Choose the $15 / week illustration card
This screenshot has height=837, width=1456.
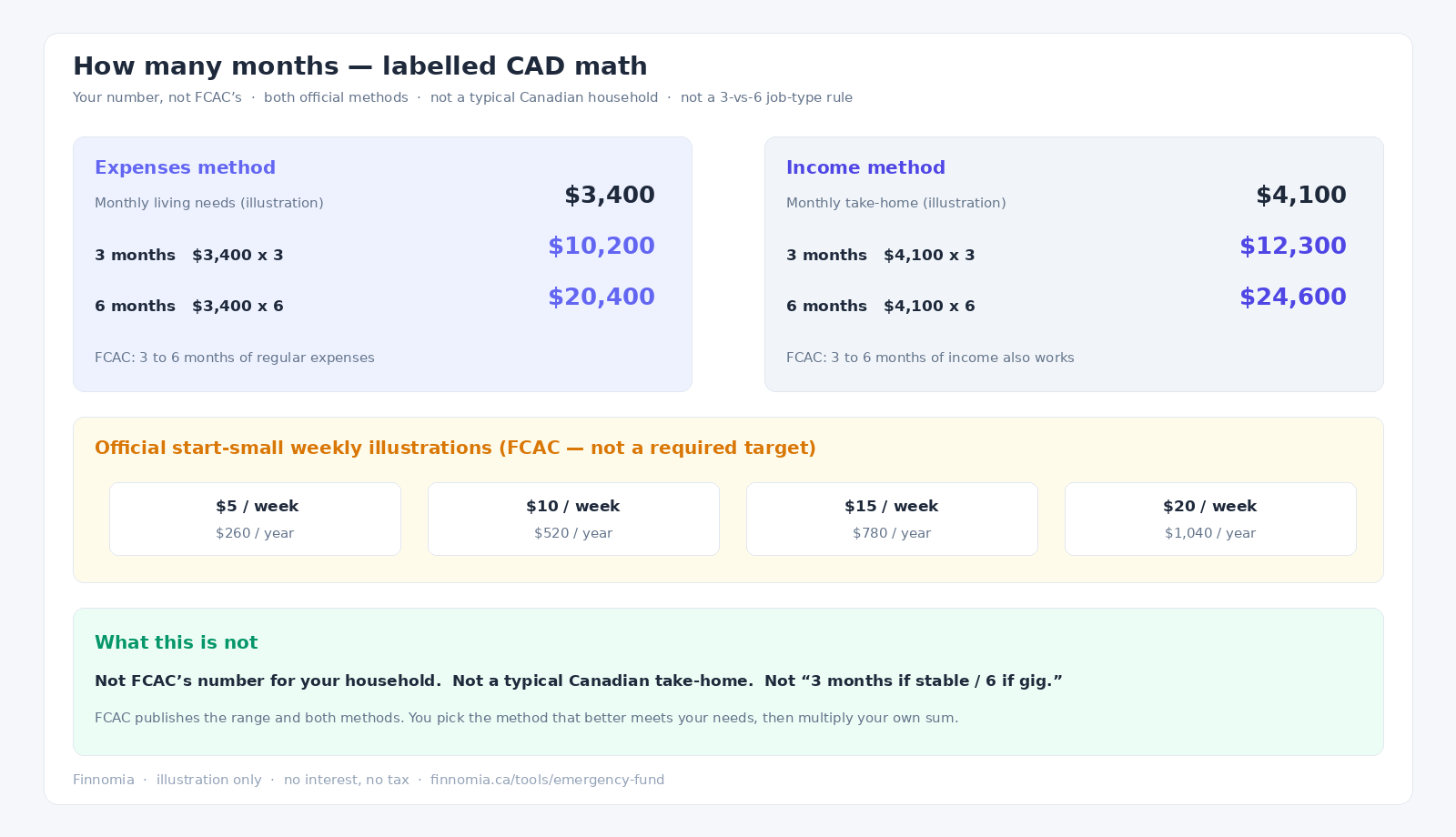892,519
